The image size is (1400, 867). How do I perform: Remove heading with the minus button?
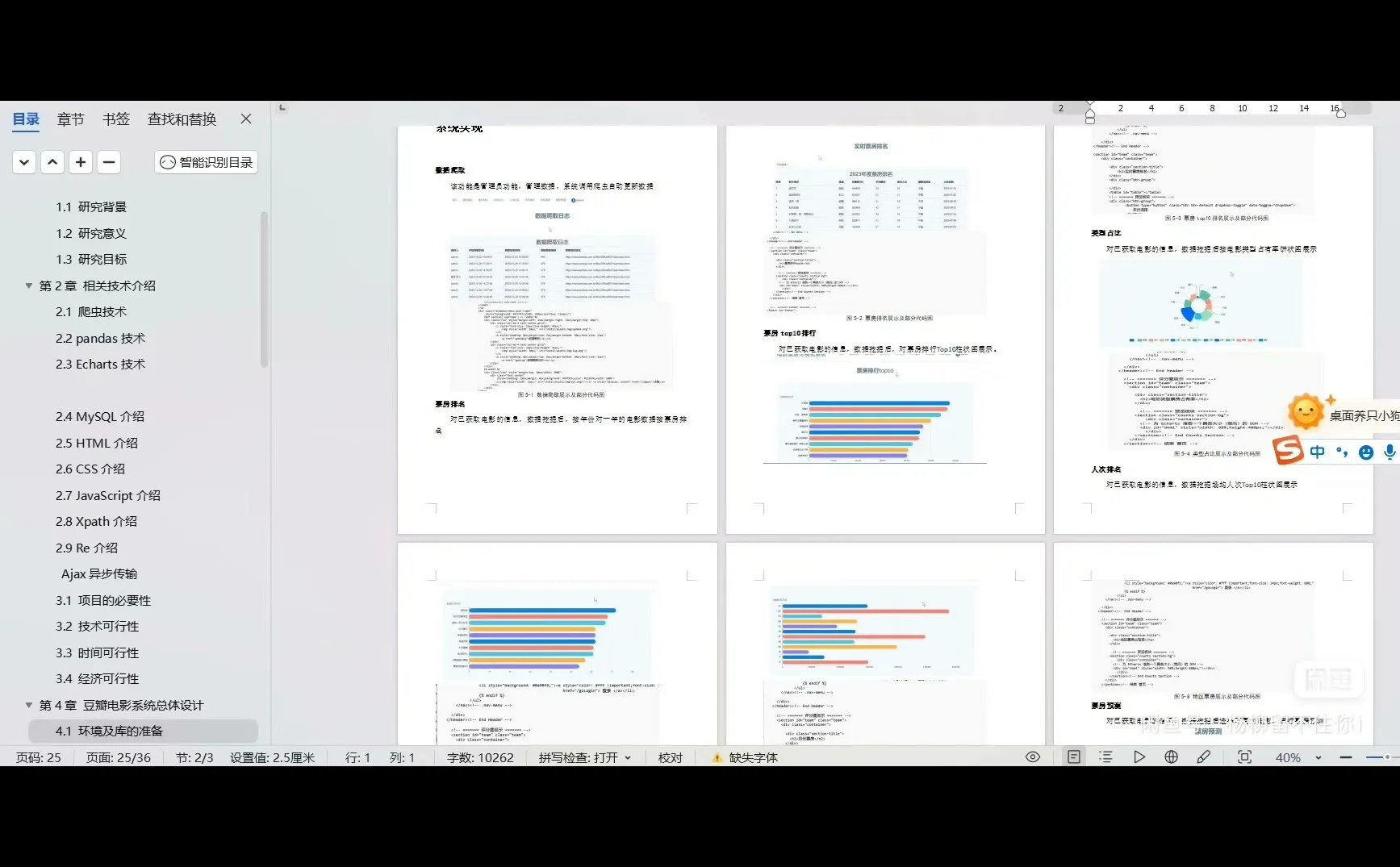(109, 162)
